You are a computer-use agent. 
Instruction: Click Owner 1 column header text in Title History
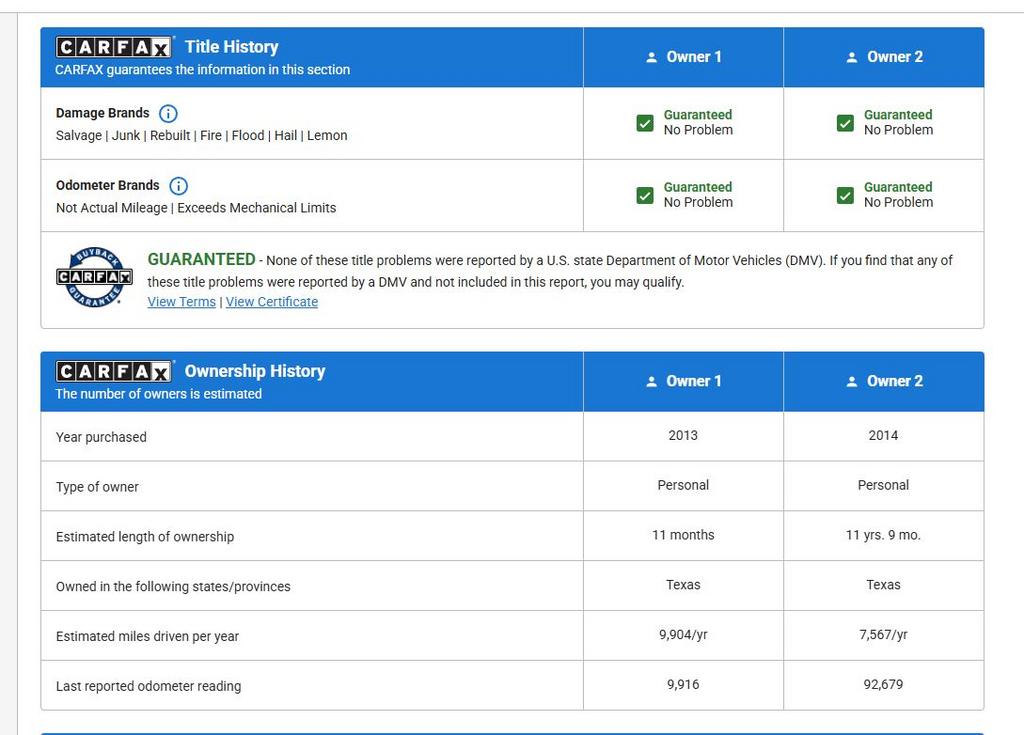(694, 57)
